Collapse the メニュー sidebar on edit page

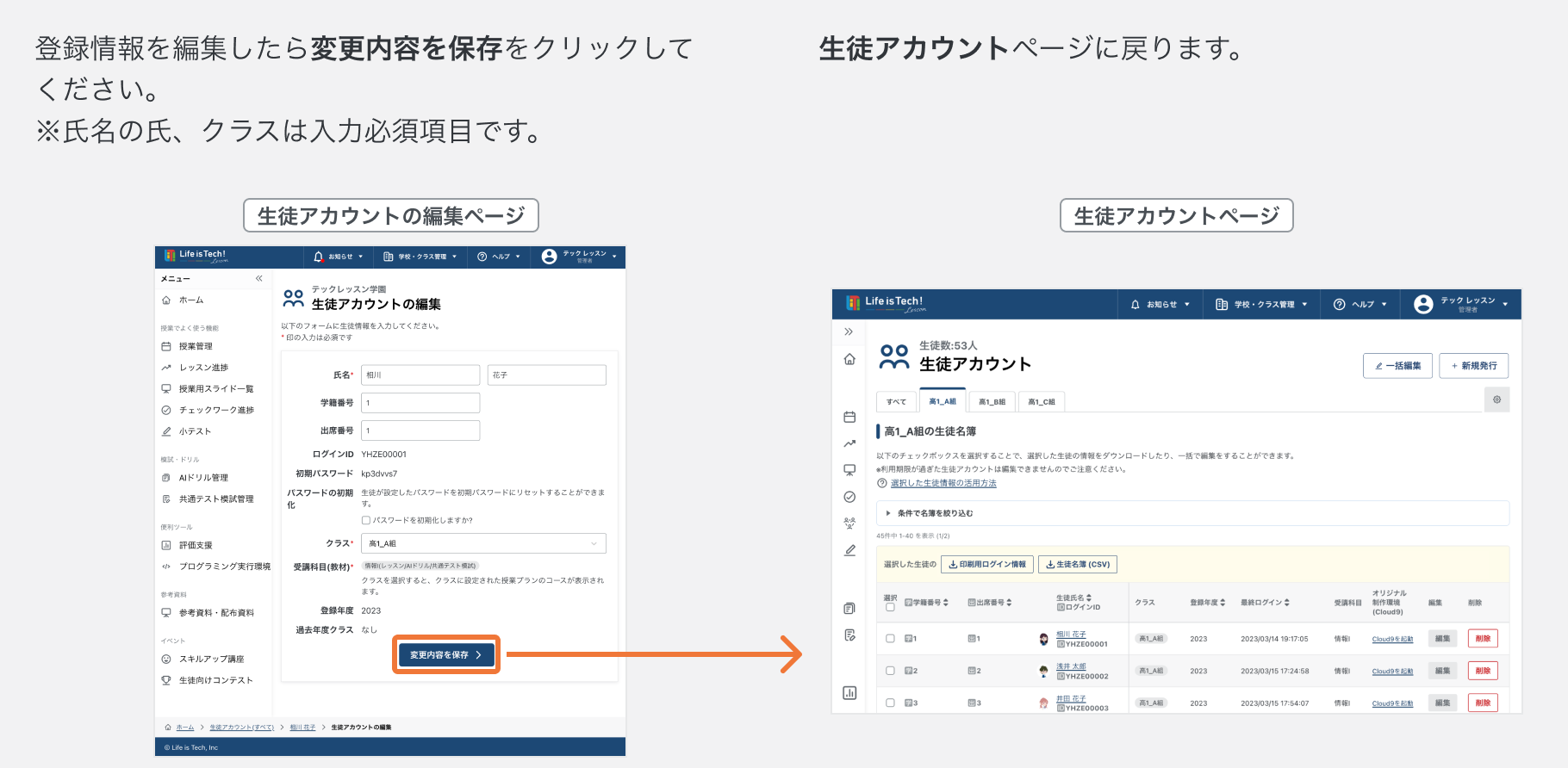click(x=258, y=278)
